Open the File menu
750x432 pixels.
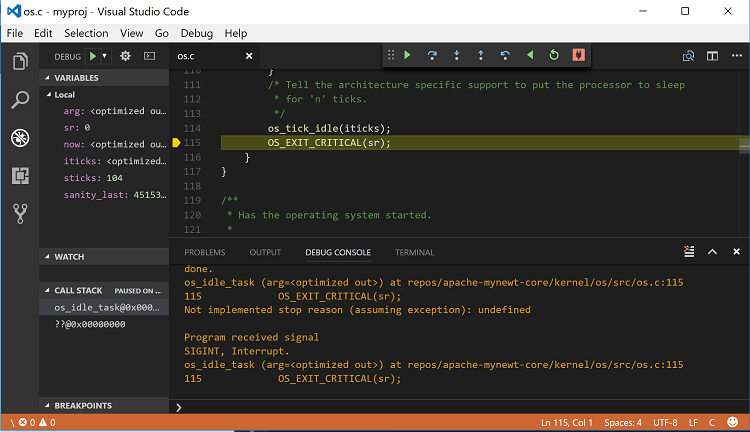coord(15,33)
